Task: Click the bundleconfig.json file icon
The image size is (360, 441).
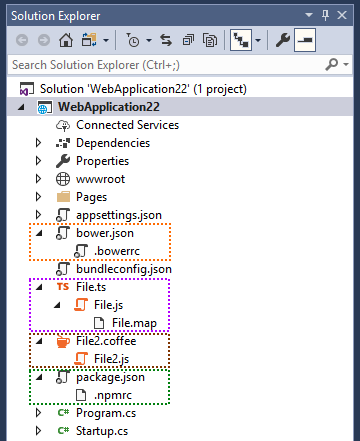Action: click(x=63, y=269)
